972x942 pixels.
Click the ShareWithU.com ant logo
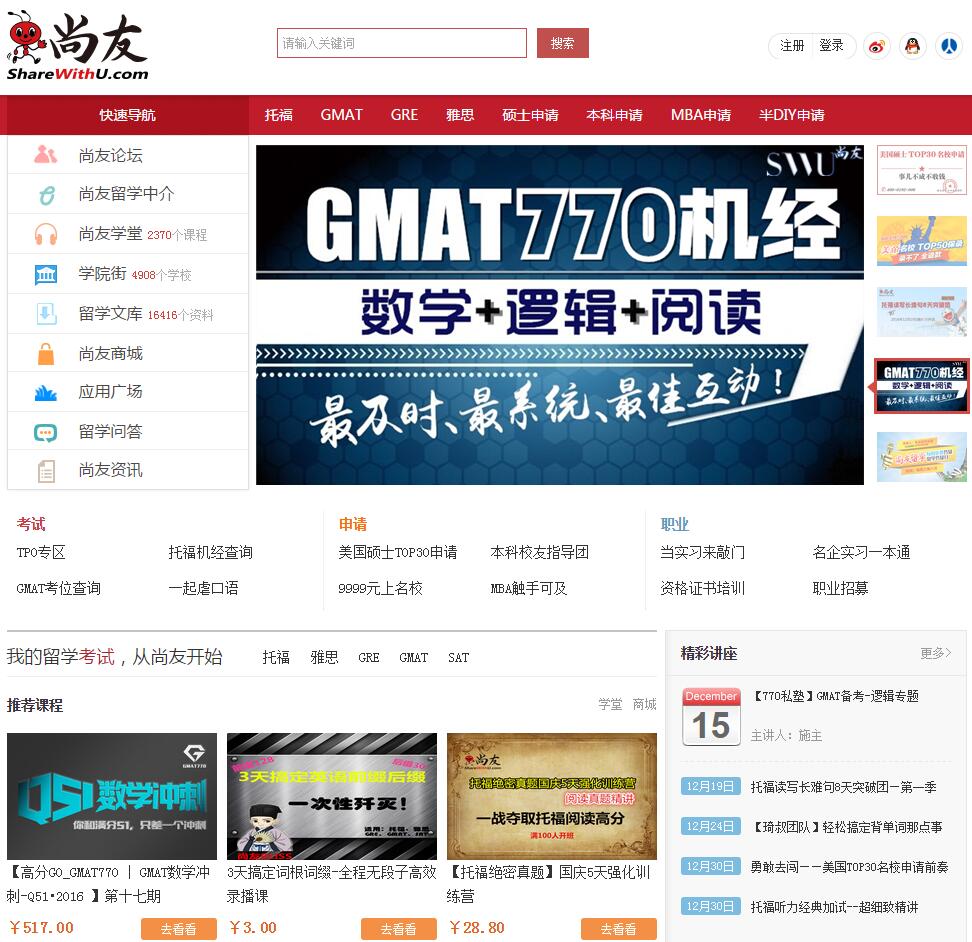point(77,45)
